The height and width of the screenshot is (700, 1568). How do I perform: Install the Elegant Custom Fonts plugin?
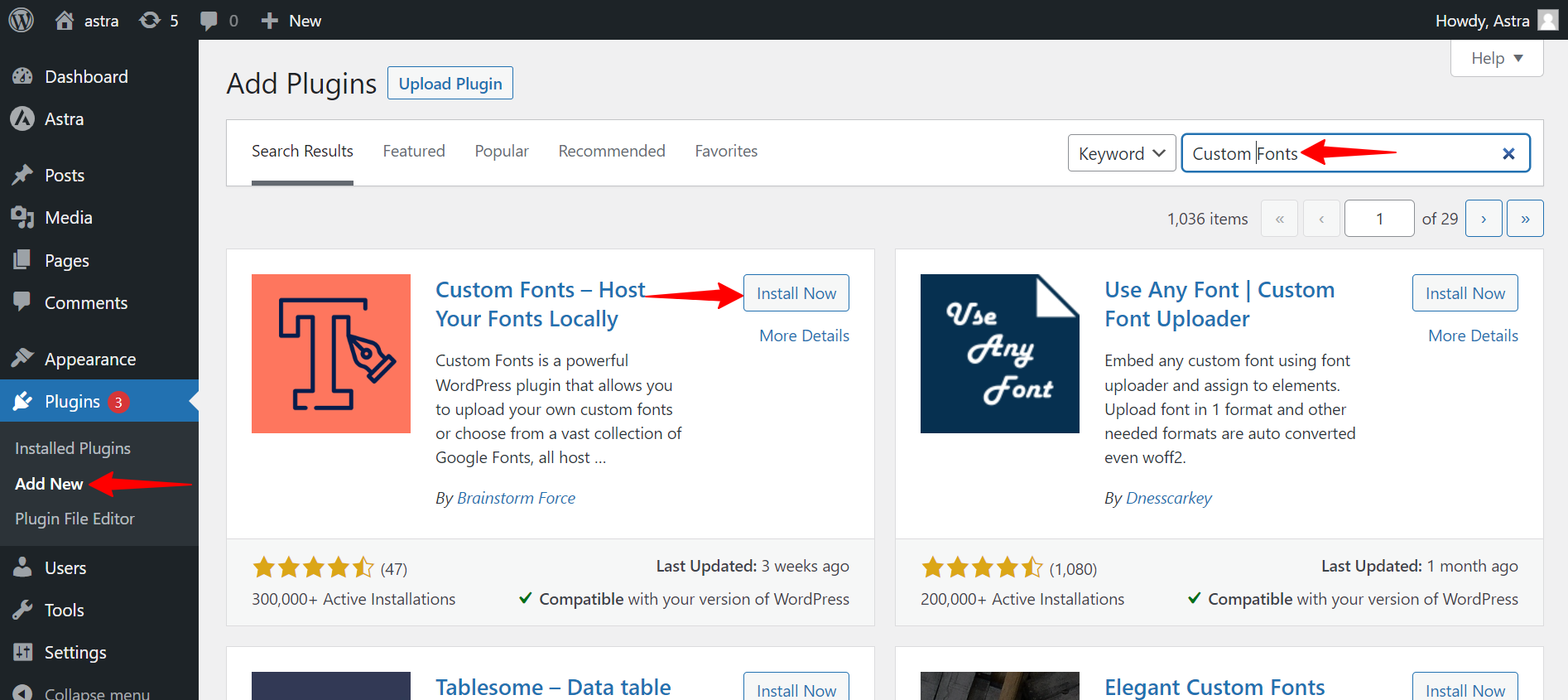click(1465, 688)
